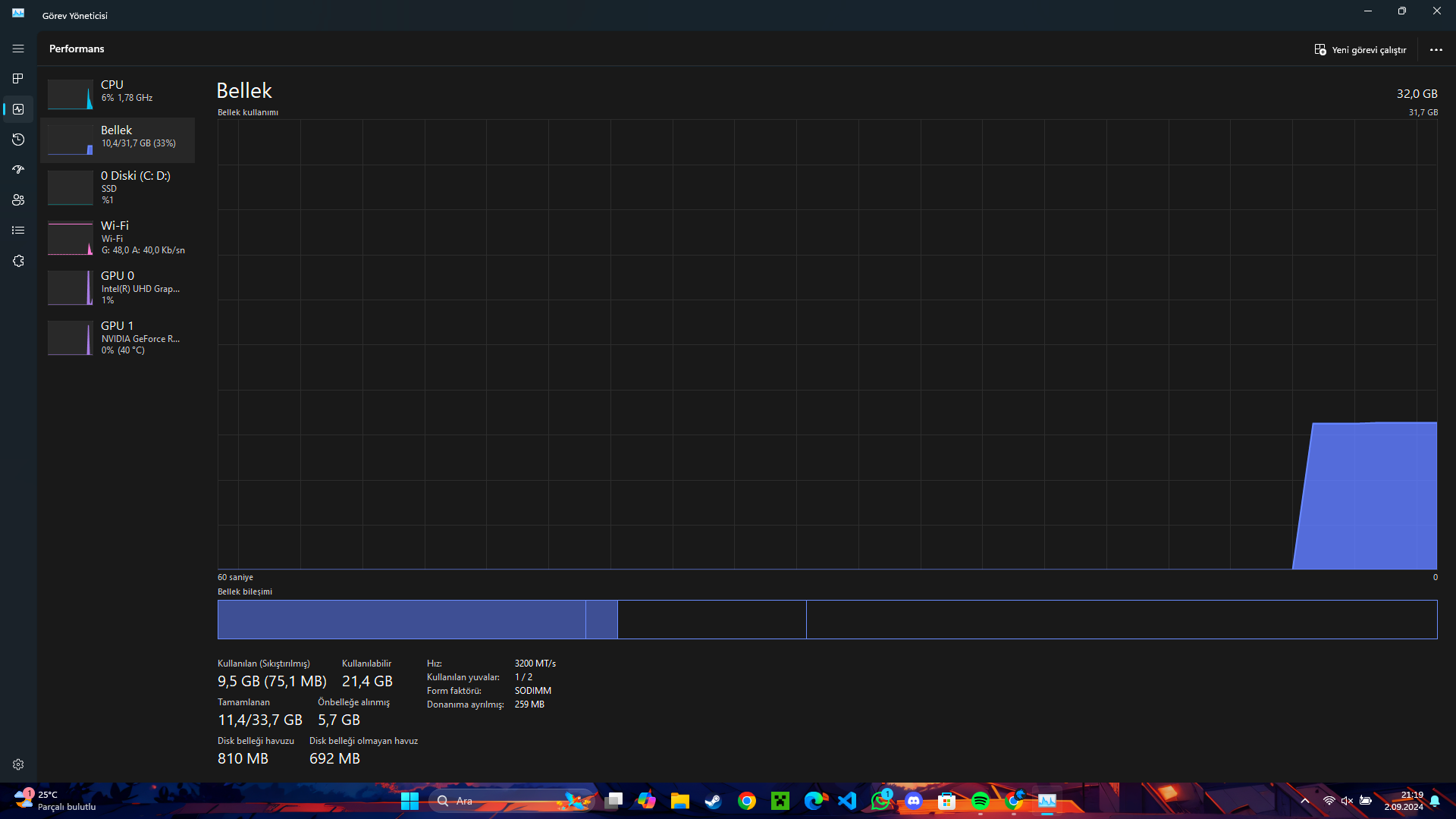Open the Processes page icon in sidebar
This screenshot has width=1456, height=819.
[18, 79]
